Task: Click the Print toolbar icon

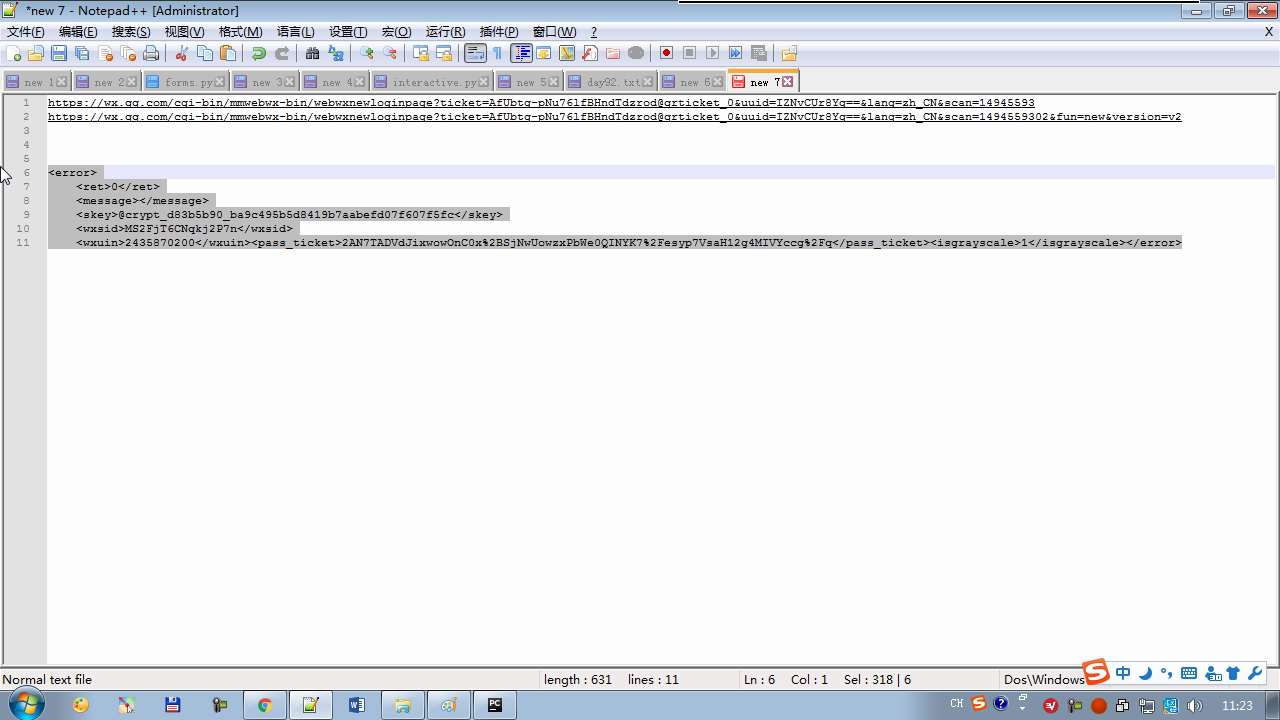Action: [151, 53]
